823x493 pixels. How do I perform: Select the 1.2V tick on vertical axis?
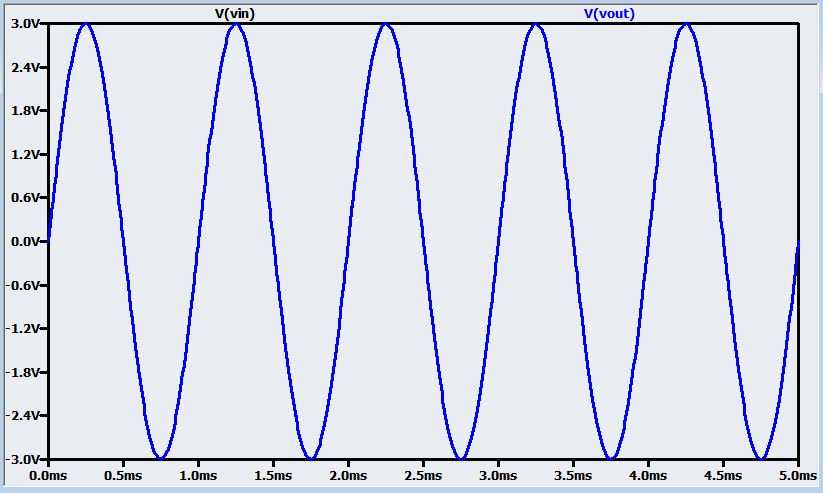coord(25,155)
